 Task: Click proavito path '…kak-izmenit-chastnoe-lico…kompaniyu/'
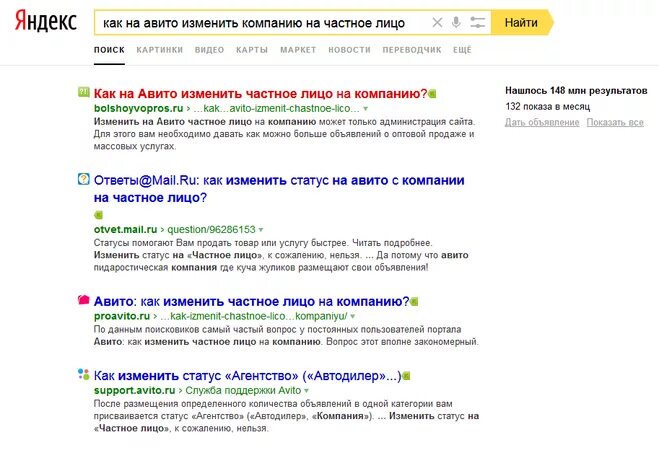point(254,316)
